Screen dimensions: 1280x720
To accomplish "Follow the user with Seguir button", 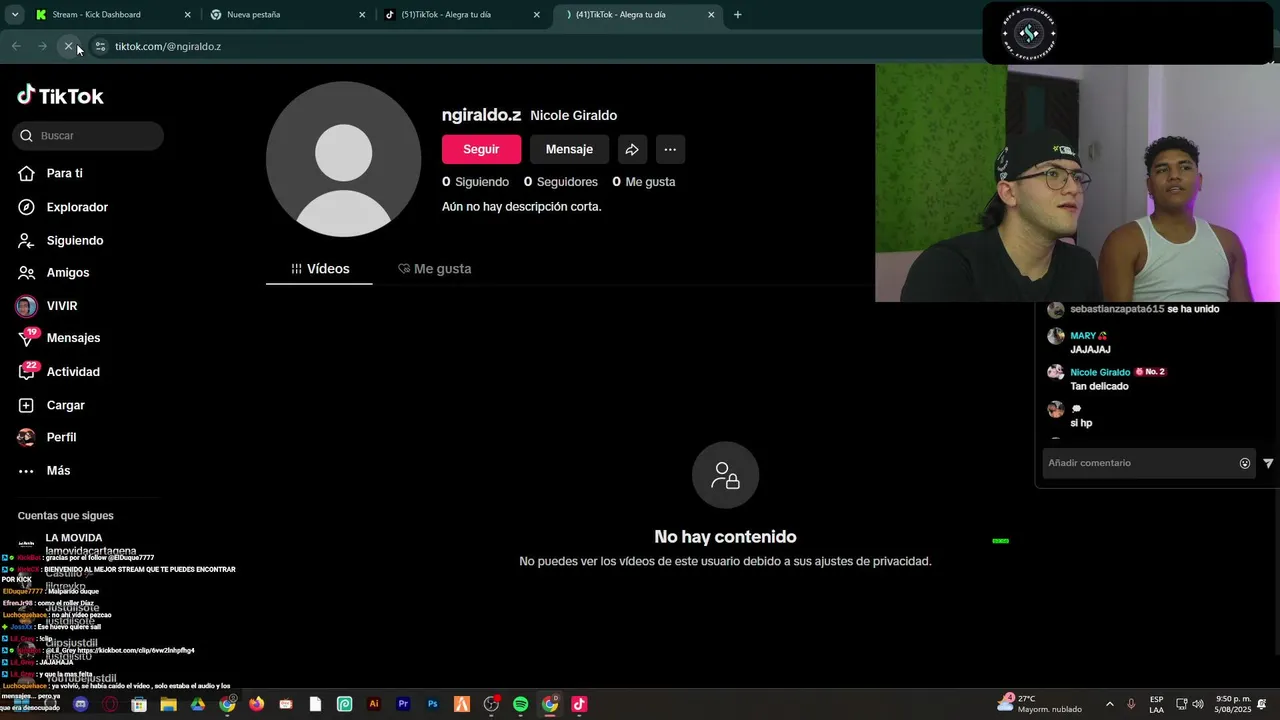I will tap(481, 149).
